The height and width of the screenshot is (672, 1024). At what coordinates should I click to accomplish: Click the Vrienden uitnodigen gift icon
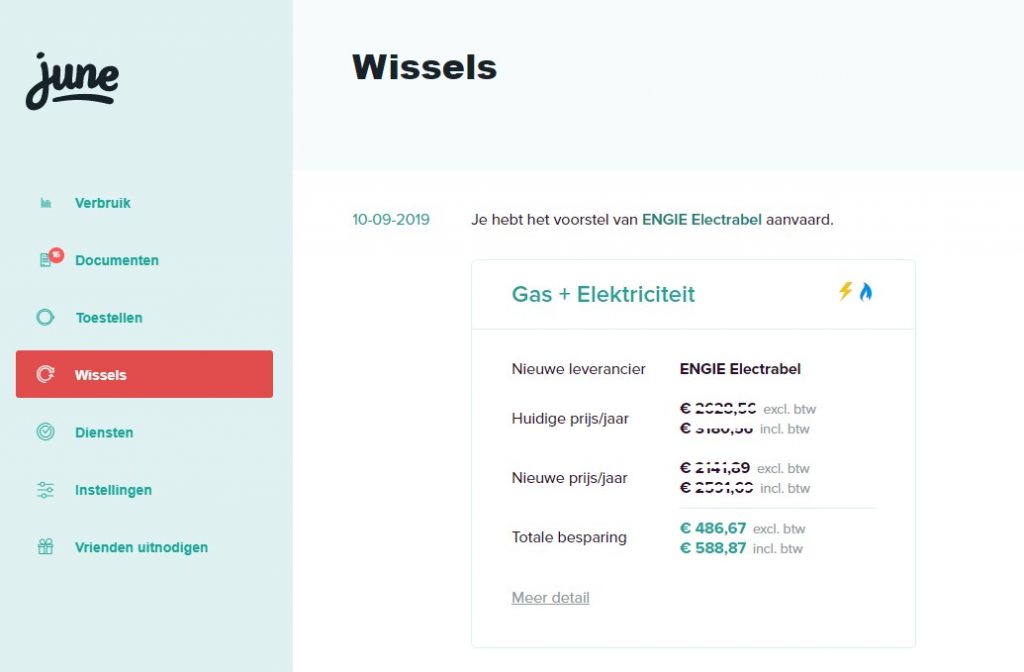point(45,547)
